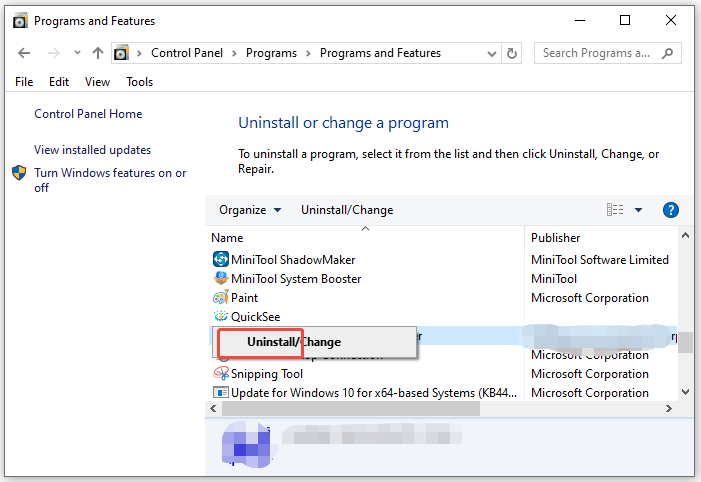Click the MiniTool ShadowMaker icon
This screenshot has width=701, height=482.
coord(220,259)
